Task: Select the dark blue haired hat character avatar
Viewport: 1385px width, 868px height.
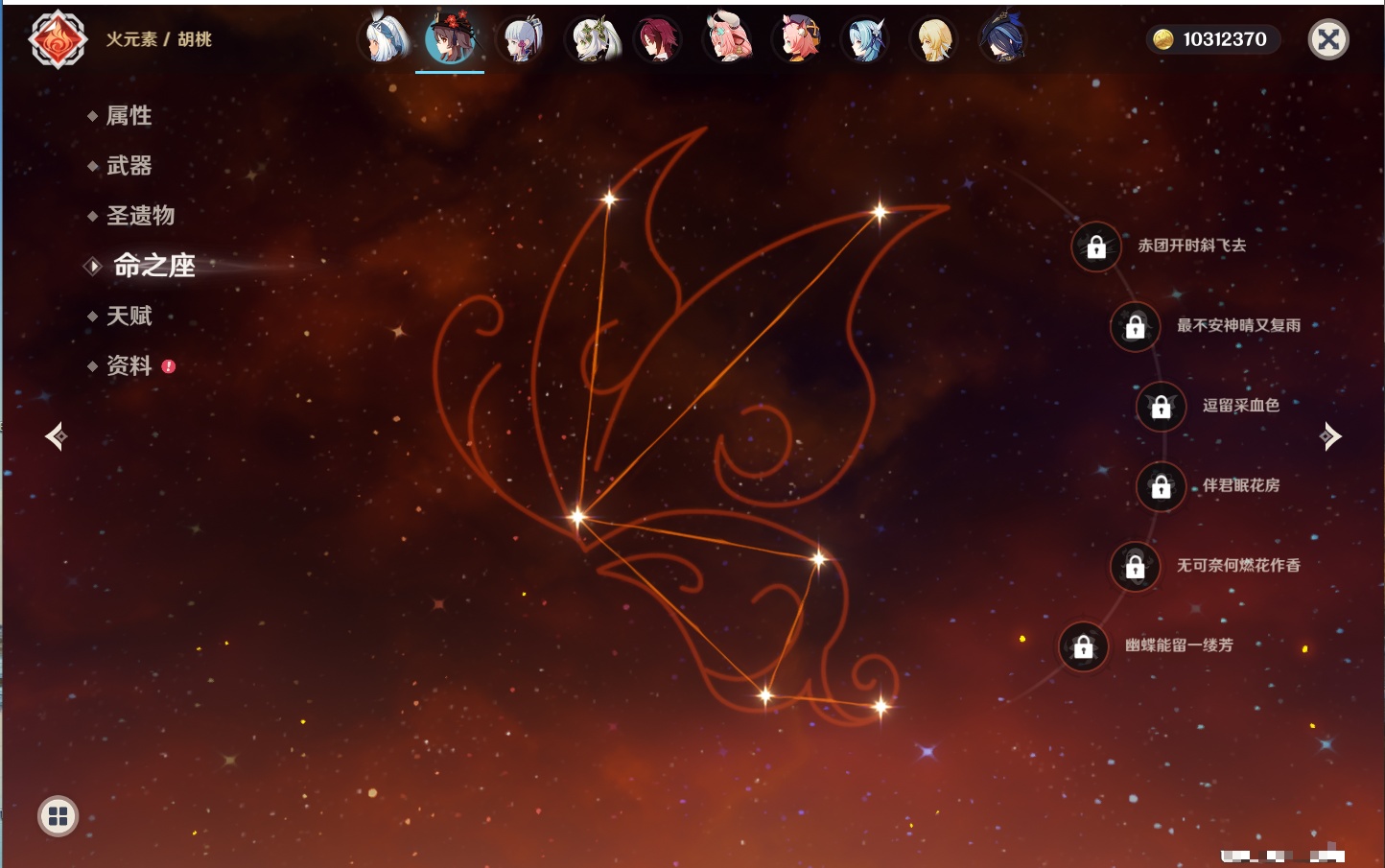Action: [1003, 39]
